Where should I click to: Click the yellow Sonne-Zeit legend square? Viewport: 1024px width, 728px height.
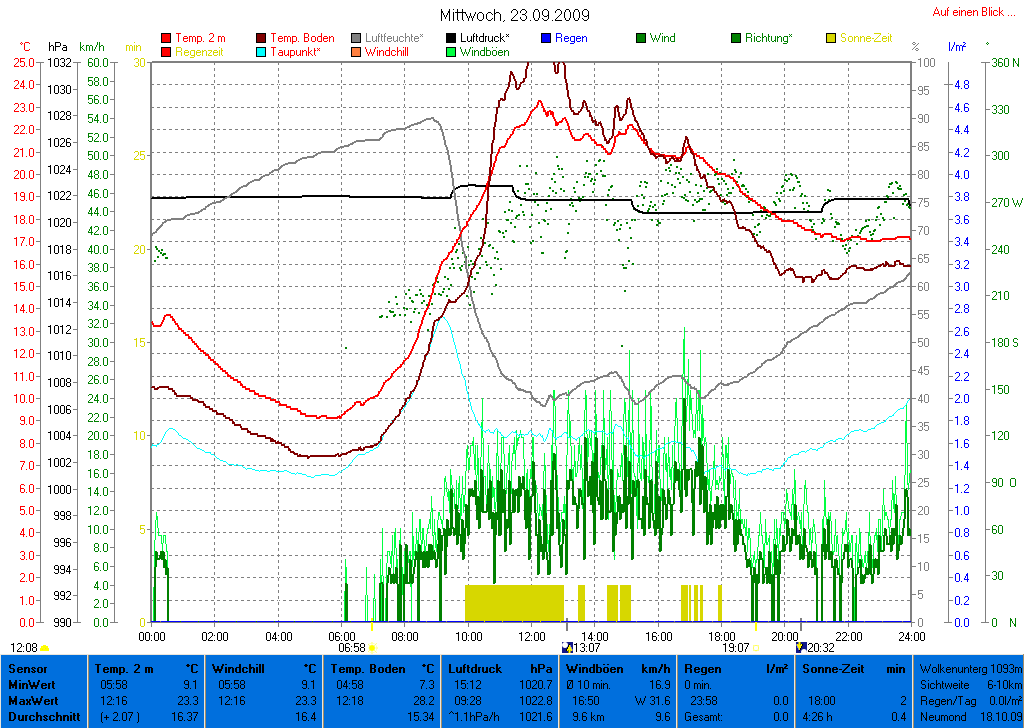pyautogui.click(x=831, y=38)
